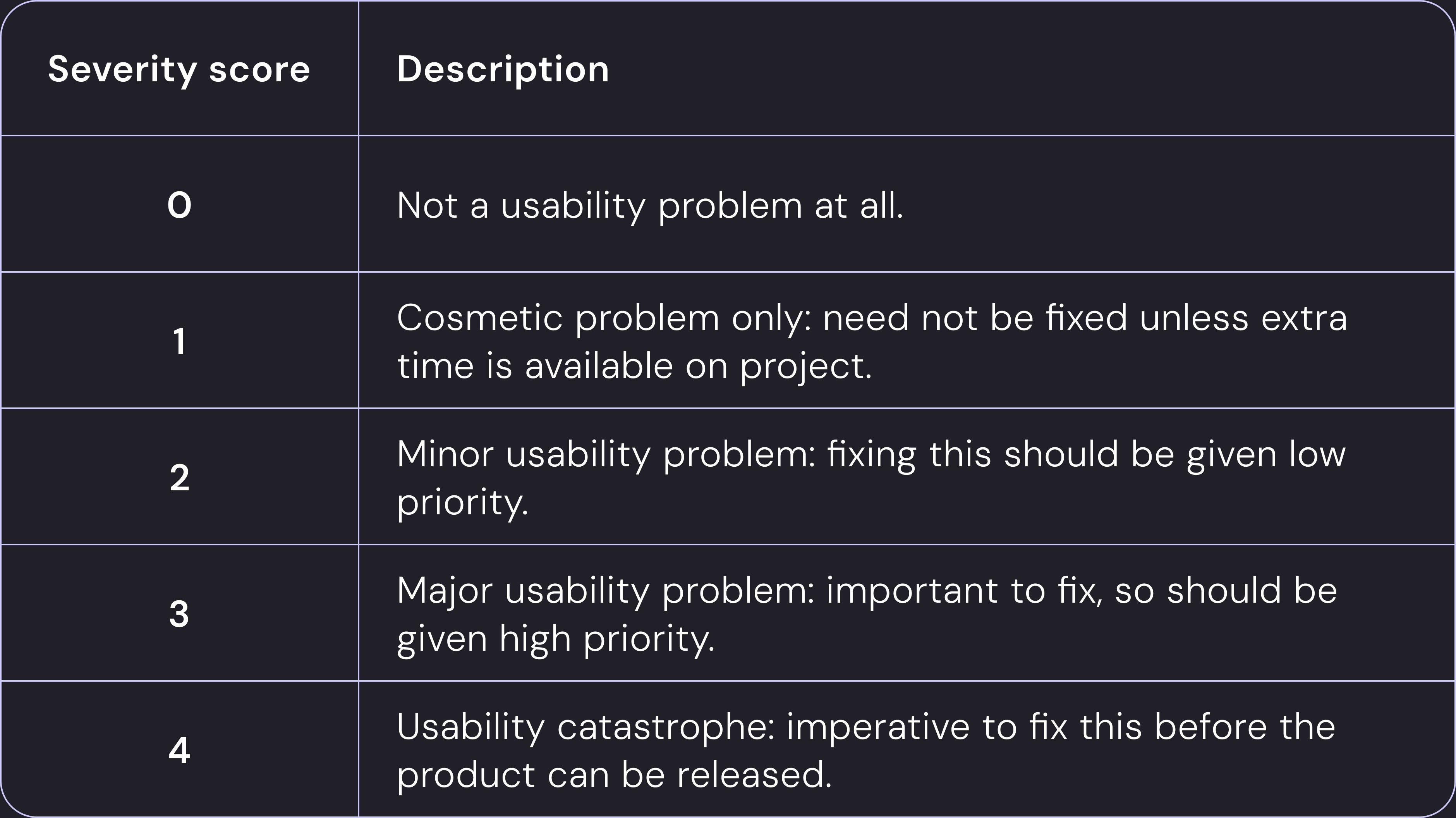Click 'need not be fixed unless extra' text

[x=1085, y=318]
